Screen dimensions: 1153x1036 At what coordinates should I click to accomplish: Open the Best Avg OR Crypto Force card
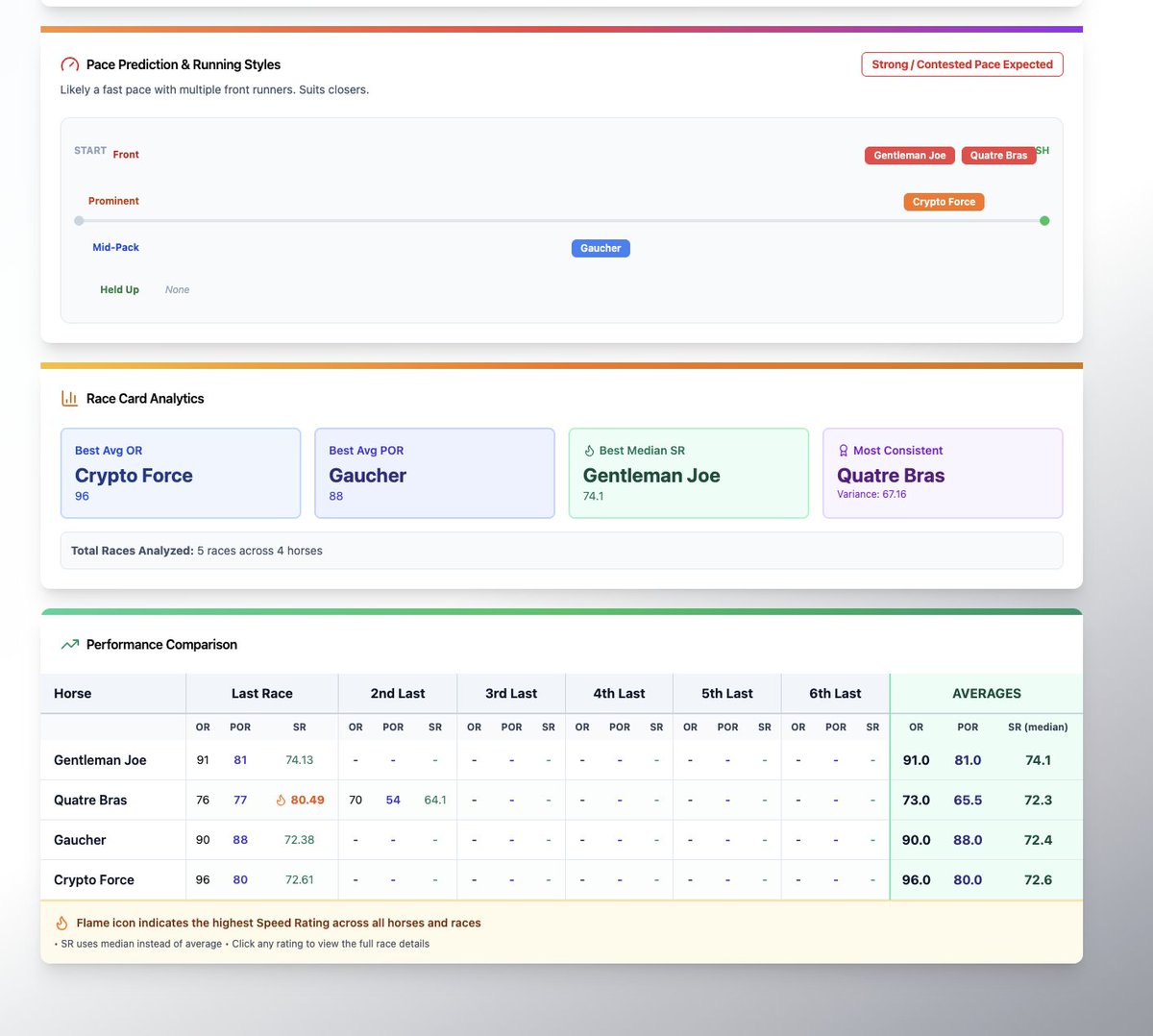point(181,473)
